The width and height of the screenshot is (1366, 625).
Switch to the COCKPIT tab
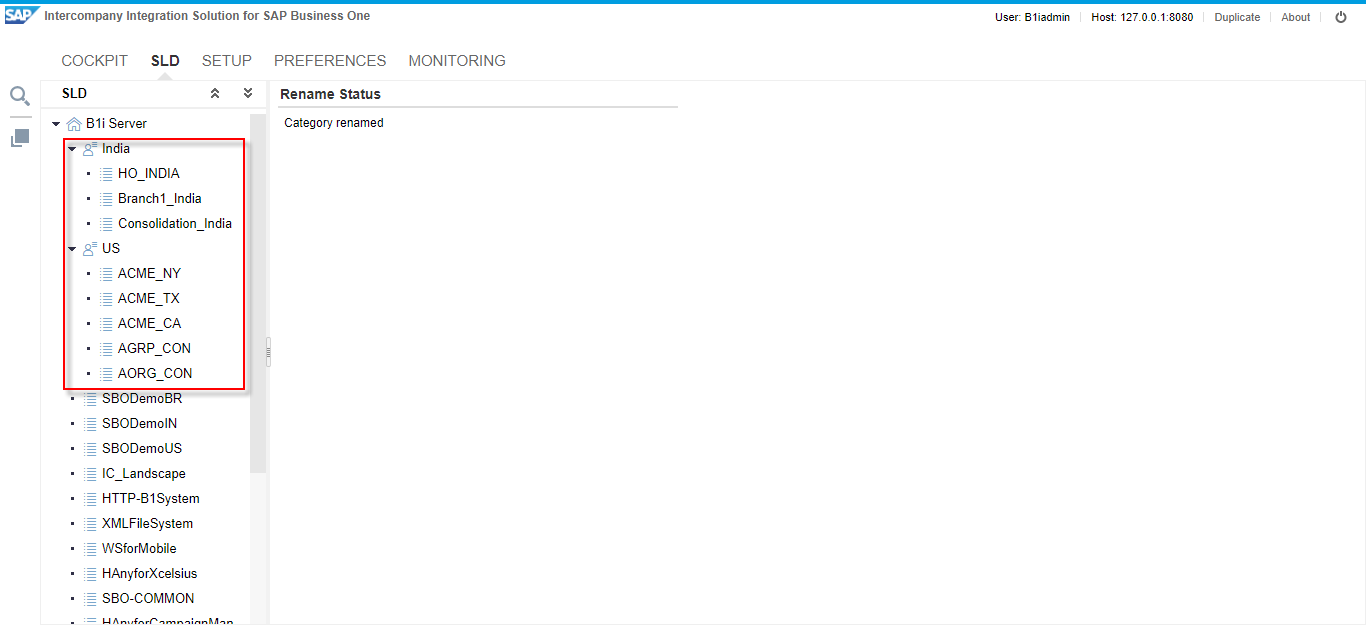tap(95, 61)
